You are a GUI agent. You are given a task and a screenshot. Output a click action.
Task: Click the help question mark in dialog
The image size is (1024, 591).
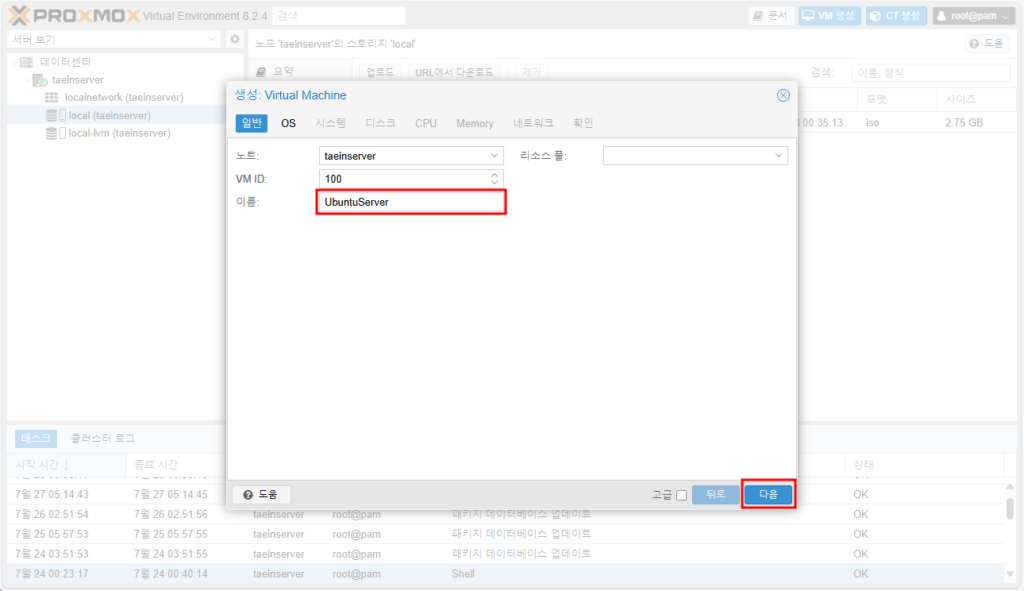[x=248, y=495]
